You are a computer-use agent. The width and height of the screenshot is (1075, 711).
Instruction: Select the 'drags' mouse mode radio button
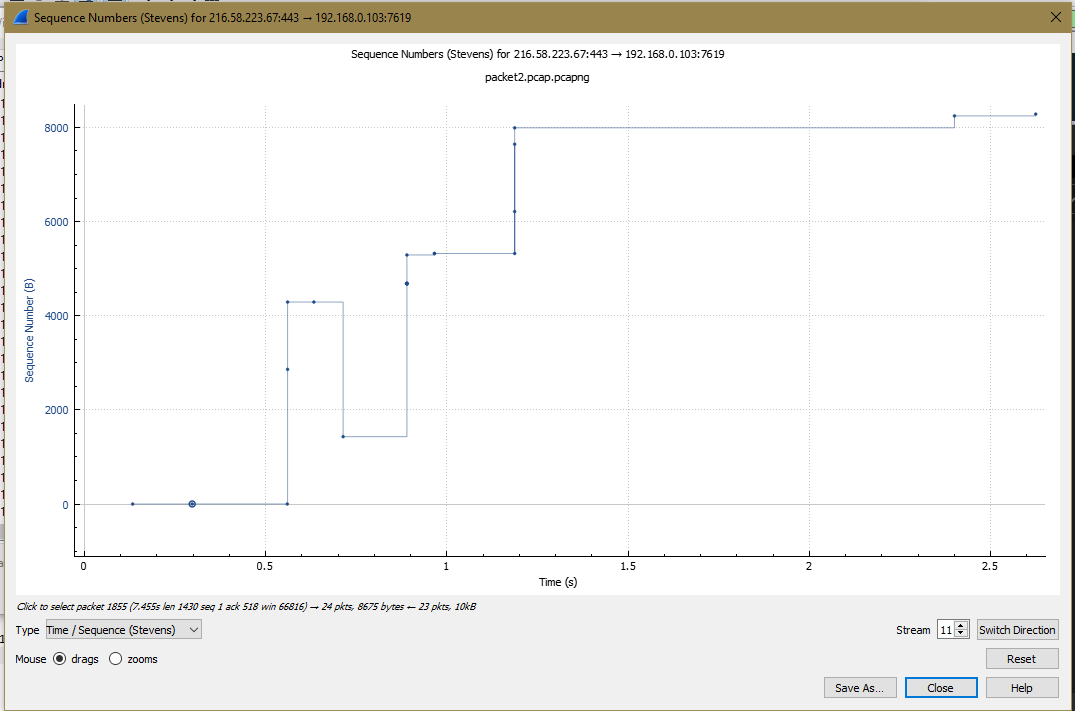point(60,659)
